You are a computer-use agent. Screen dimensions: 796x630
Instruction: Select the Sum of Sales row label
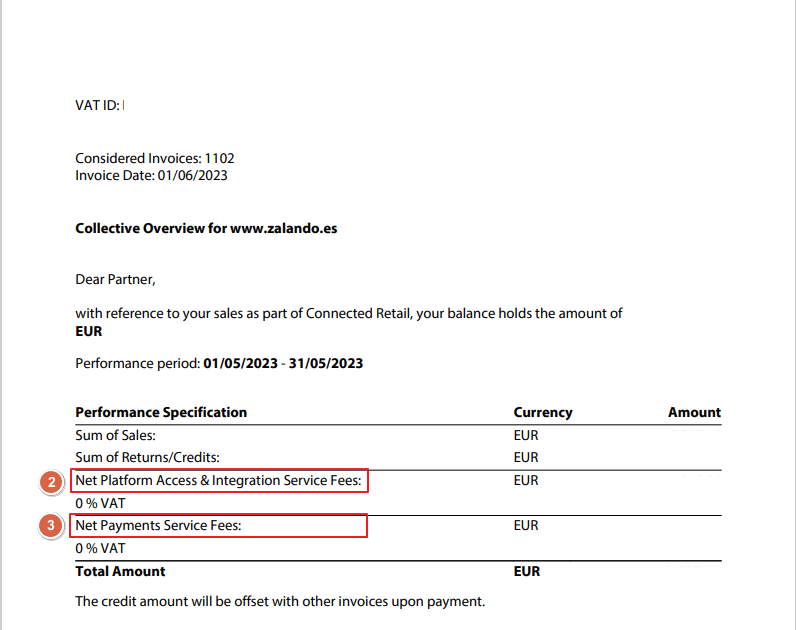(x=116, y=435)
